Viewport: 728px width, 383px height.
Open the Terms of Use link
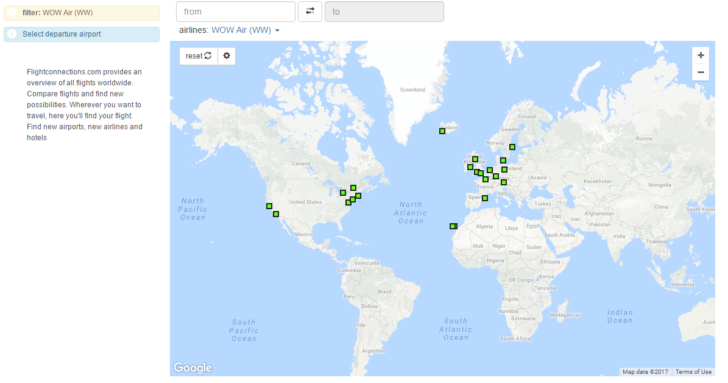(693, 372)
